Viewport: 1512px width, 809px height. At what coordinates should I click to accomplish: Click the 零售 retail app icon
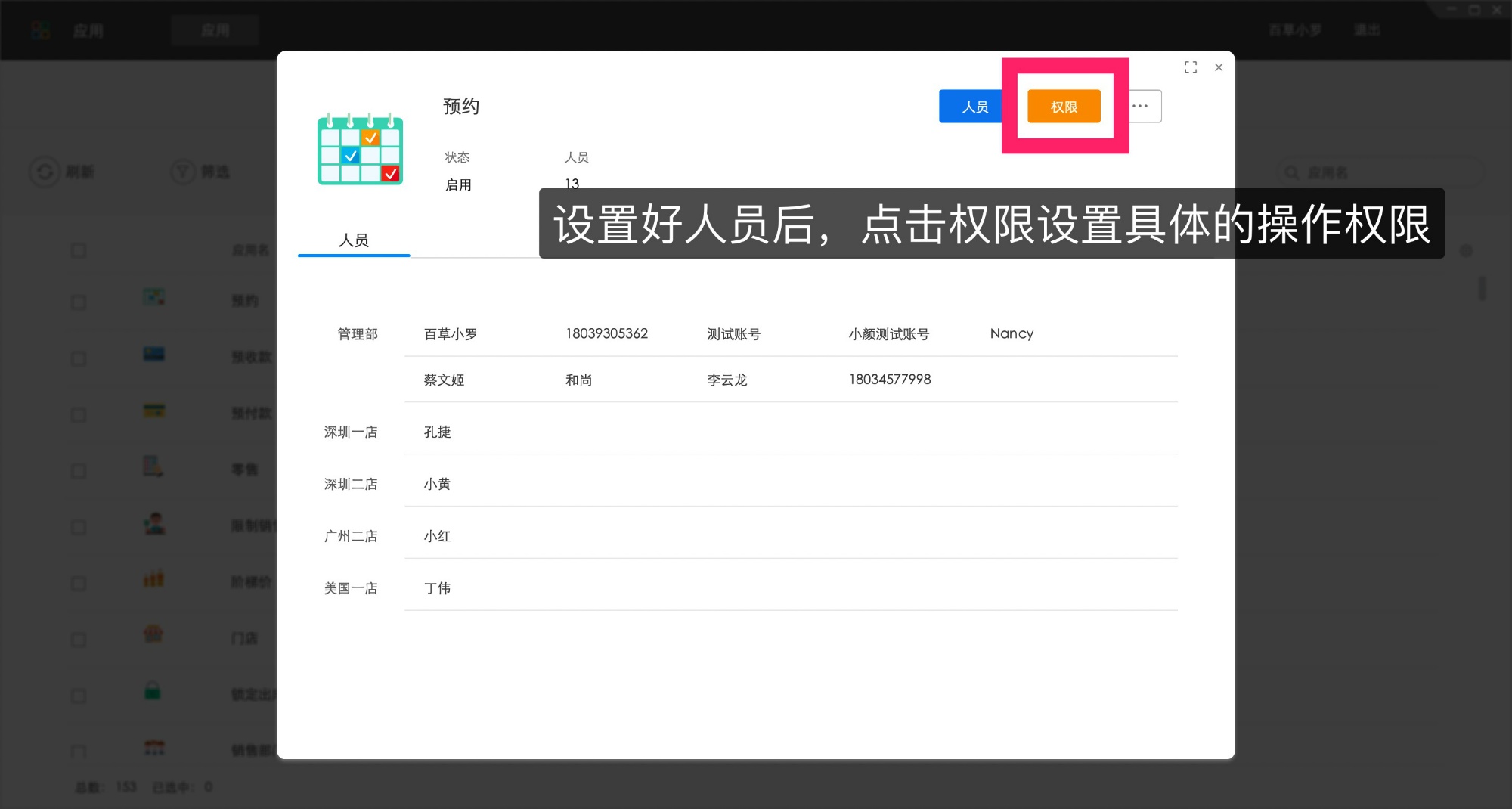(153, 466)
